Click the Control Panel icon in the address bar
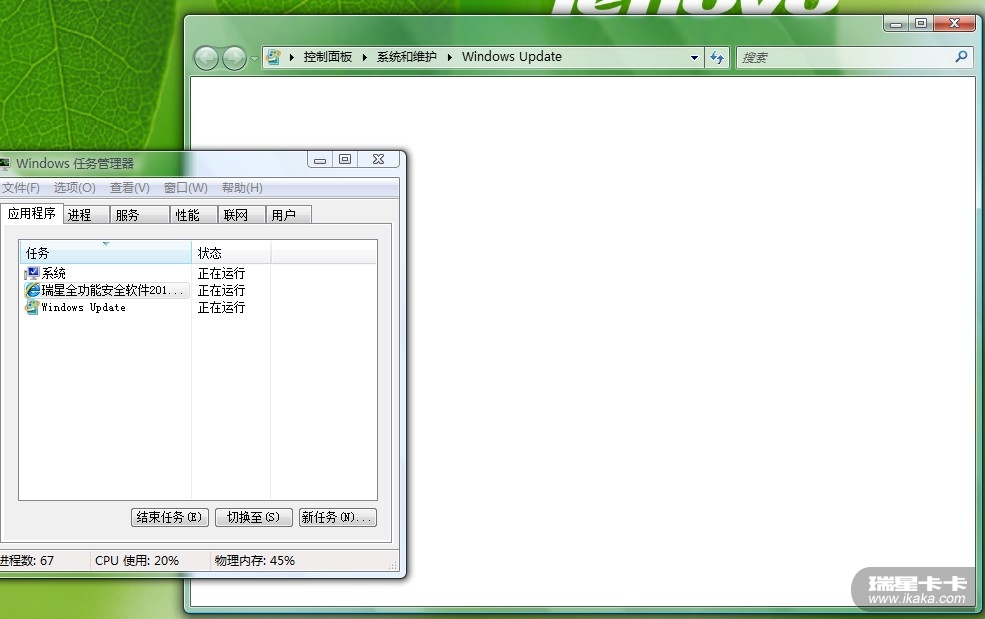The height and width of the screenshot is (619, 985). (x=273, y=57)
